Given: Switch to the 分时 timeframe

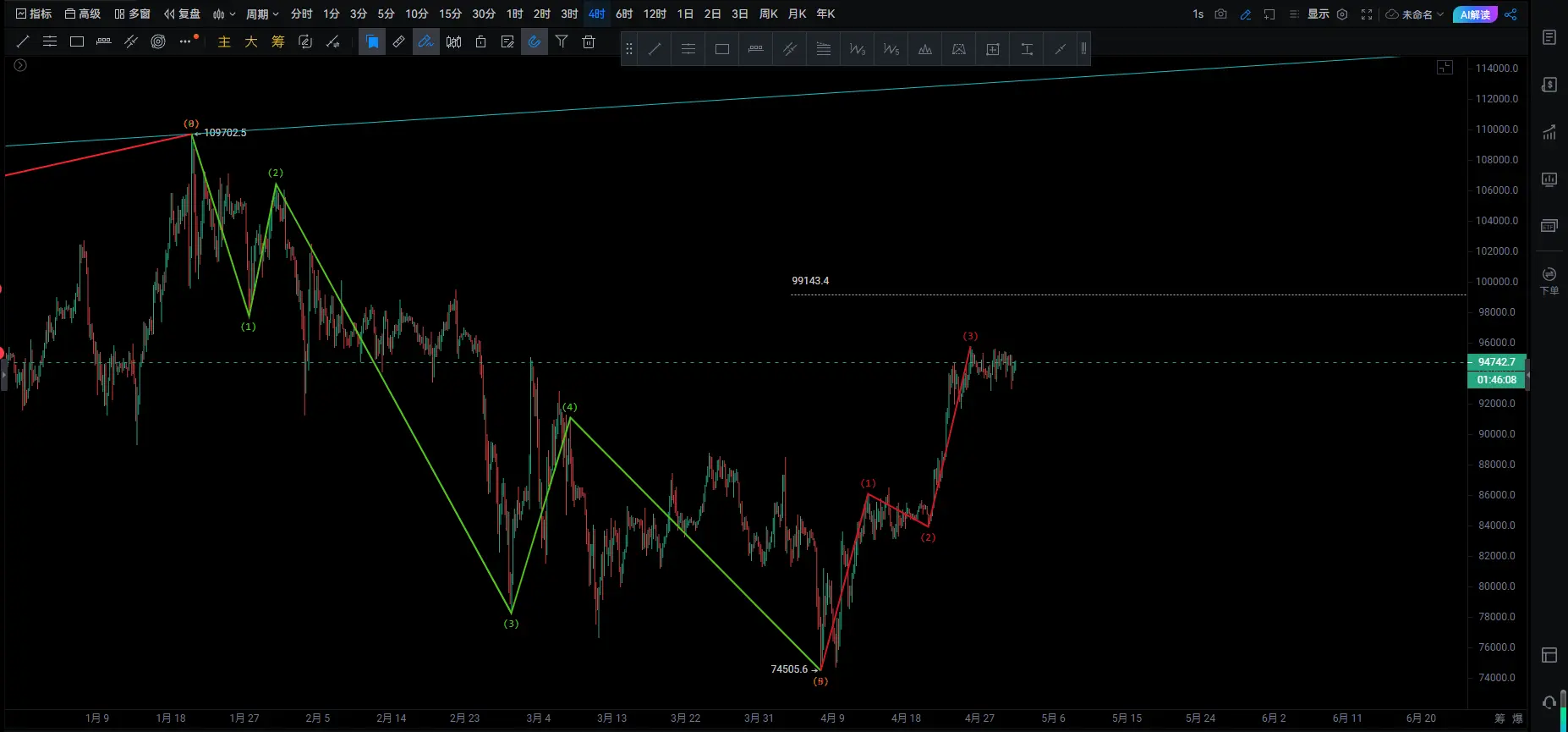Looking at the screenshot, I should [301, 14].
